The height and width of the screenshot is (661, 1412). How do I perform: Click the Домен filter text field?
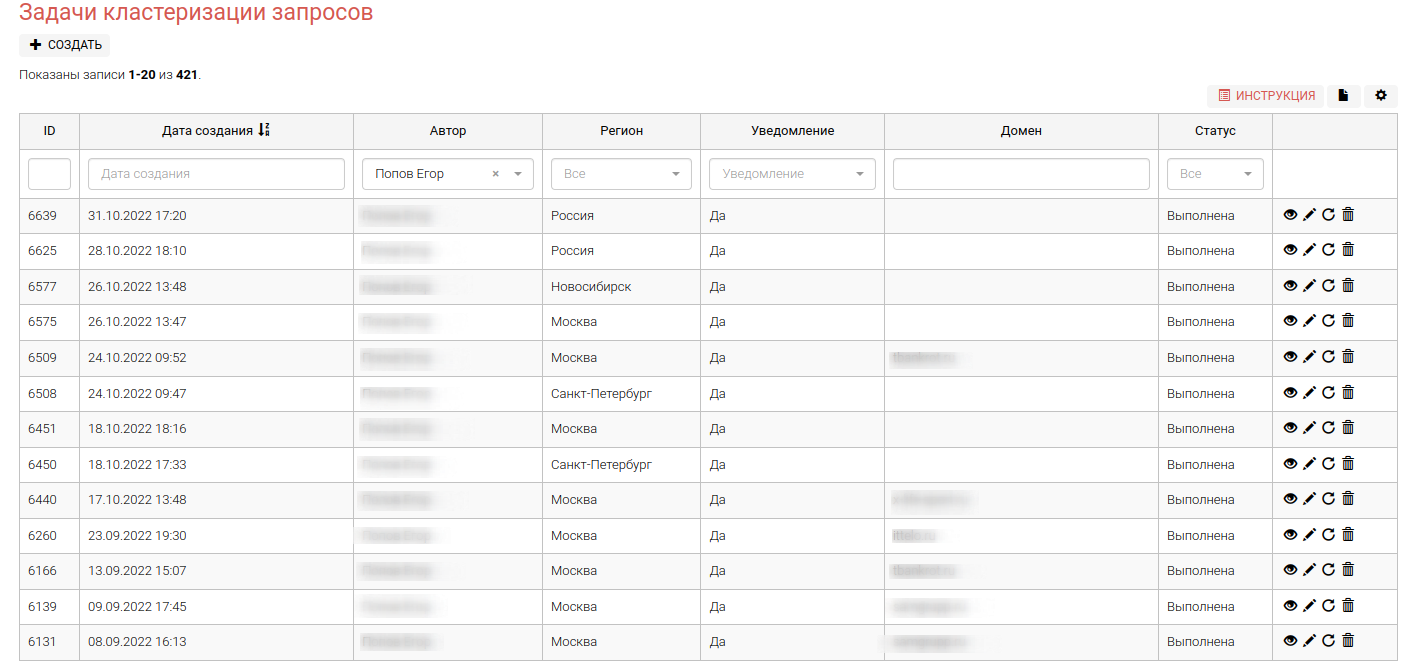pos(1021,174)
